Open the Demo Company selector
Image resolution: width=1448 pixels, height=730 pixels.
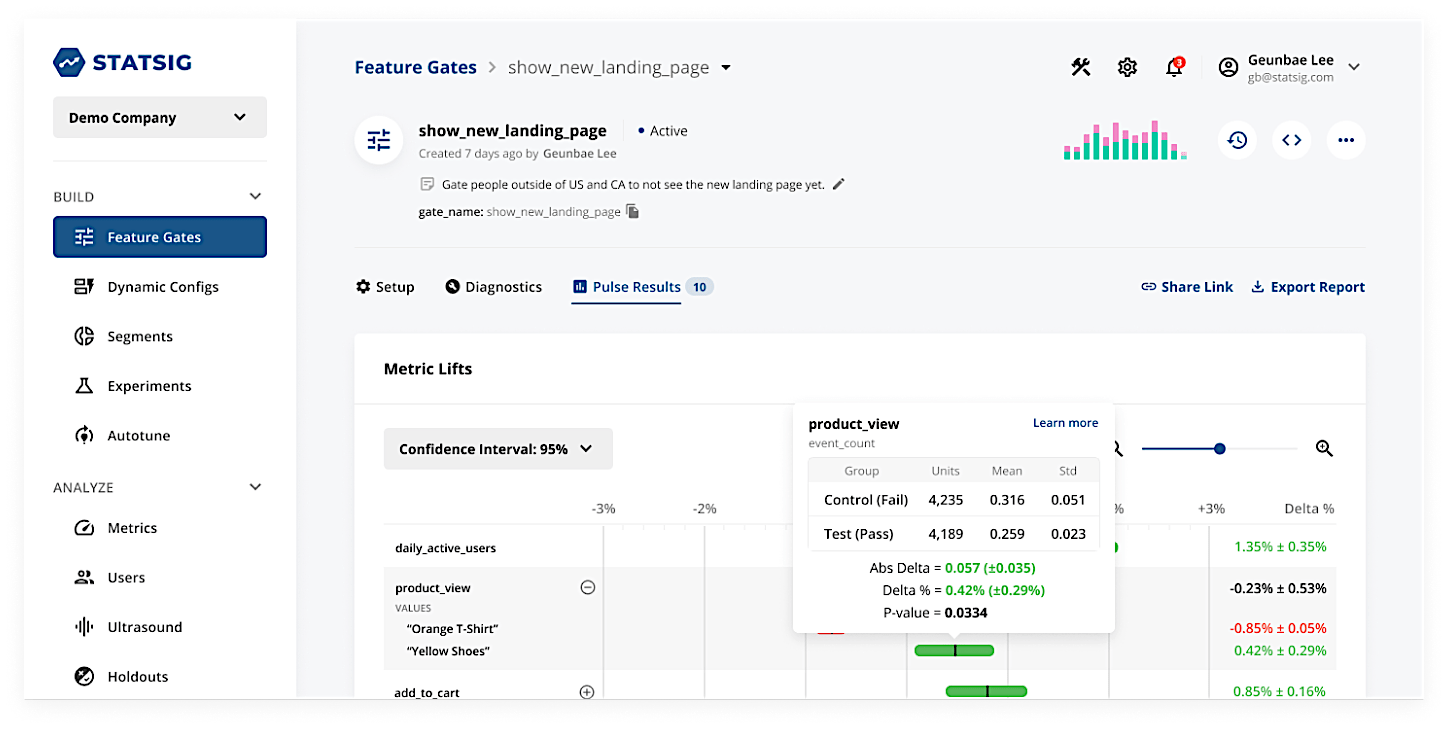[x=160, y=117]
